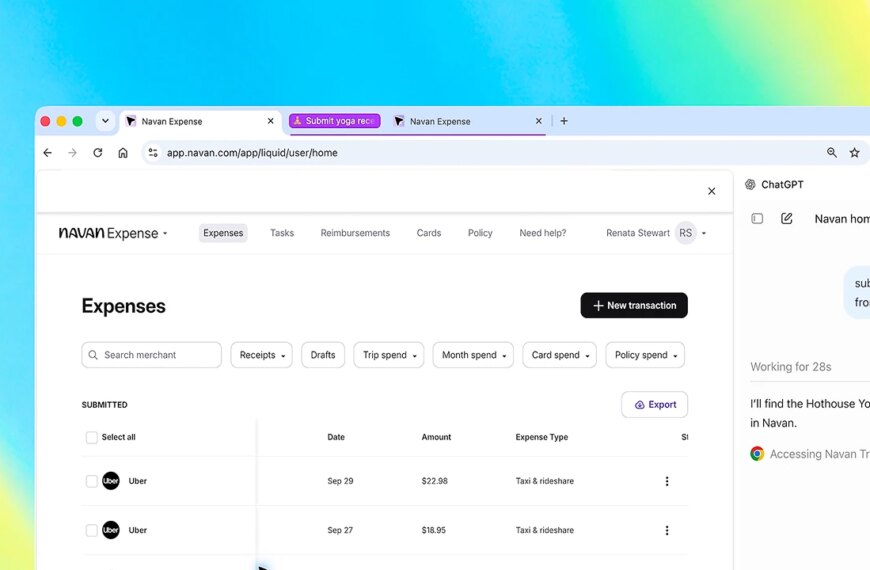This screenshot has height=570, width=870.
Task: Check the box for the Sep 27 Uber expense
Action: click(92, 530)
